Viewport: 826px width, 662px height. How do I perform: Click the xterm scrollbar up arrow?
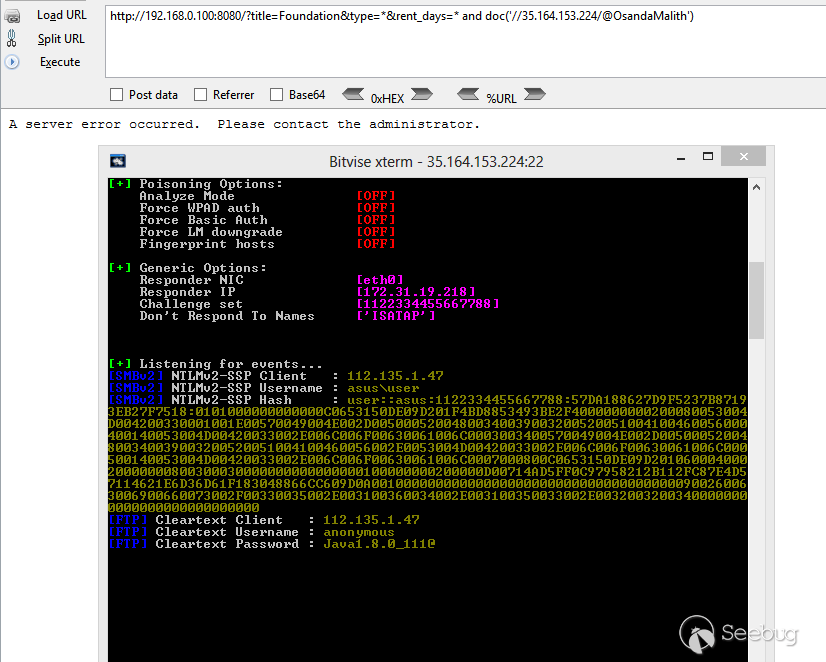pyautogui.click(x=756, y=187)
